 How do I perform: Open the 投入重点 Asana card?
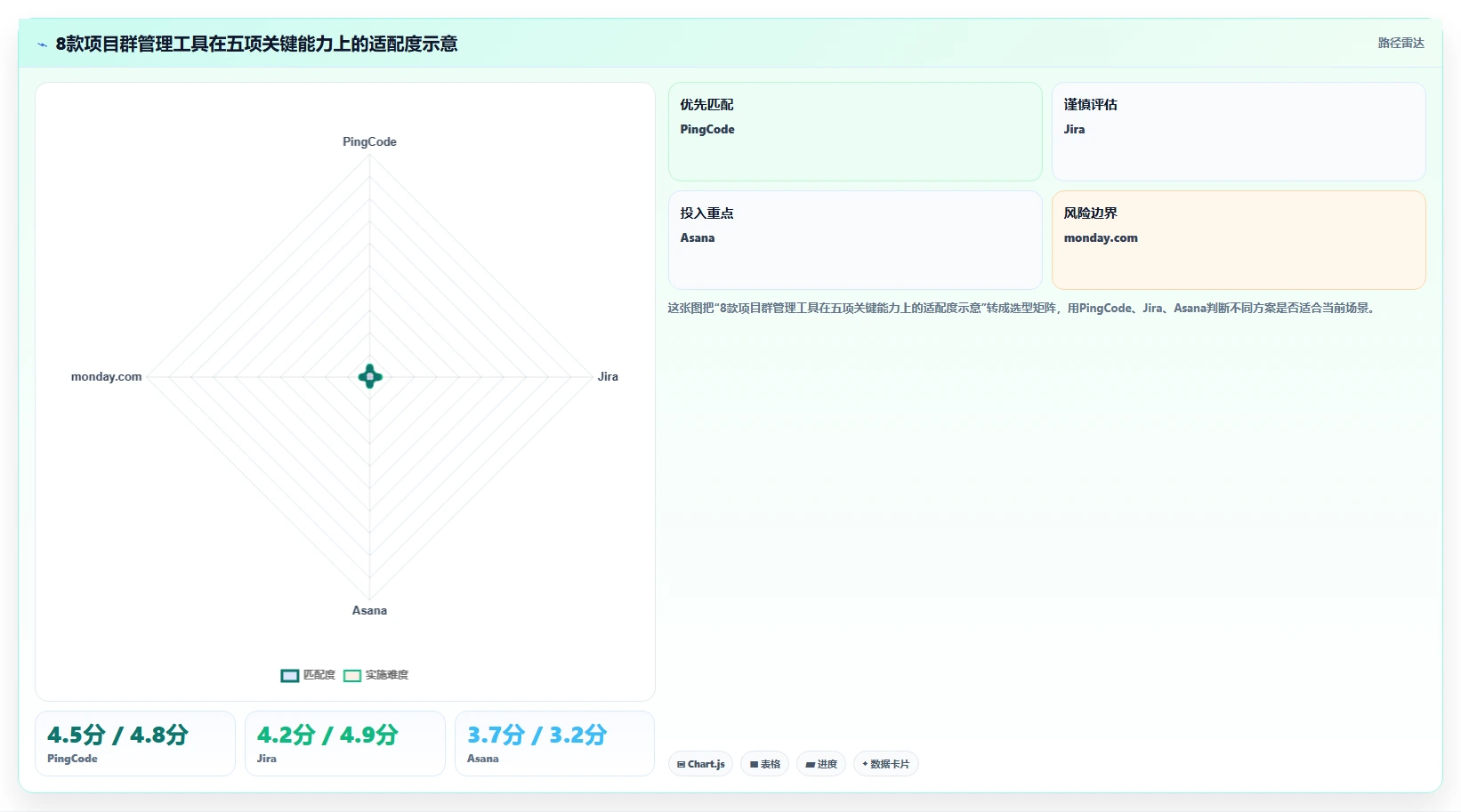[x=855, y=240]
